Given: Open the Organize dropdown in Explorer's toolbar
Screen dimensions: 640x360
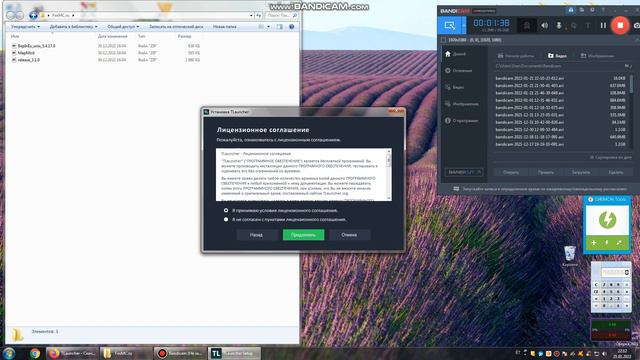Looking at the screenshot, I should [x=25, y=27].
